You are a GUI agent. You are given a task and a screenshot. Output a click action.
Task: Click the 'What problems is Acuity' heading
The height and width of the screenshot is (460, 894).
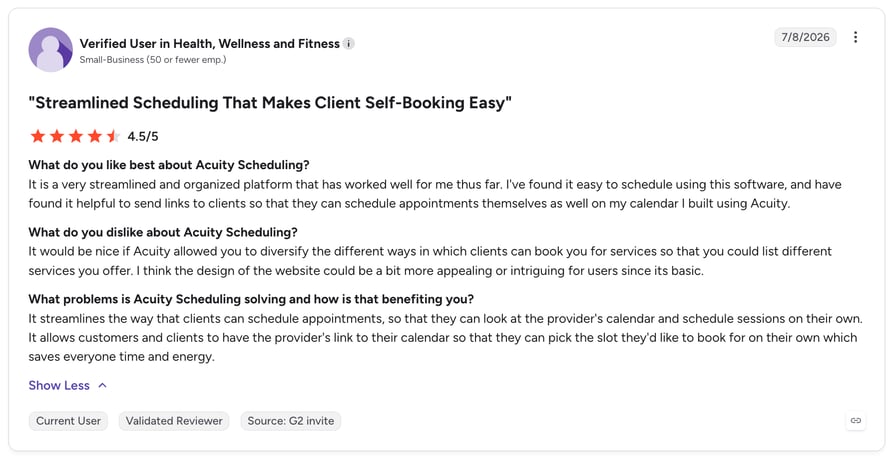251,299
